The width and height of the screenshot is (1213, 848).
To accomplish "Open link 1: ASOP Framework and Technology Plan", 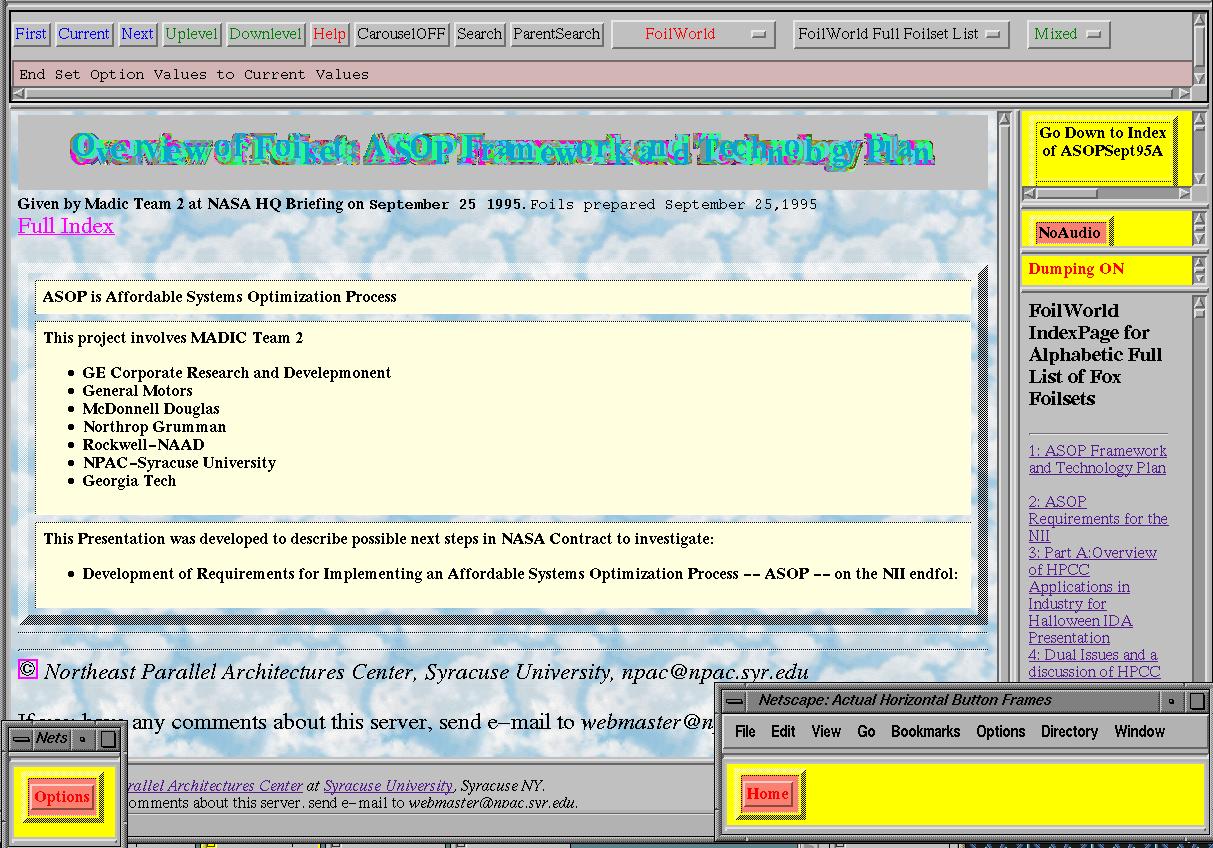I will [1097, 459].
